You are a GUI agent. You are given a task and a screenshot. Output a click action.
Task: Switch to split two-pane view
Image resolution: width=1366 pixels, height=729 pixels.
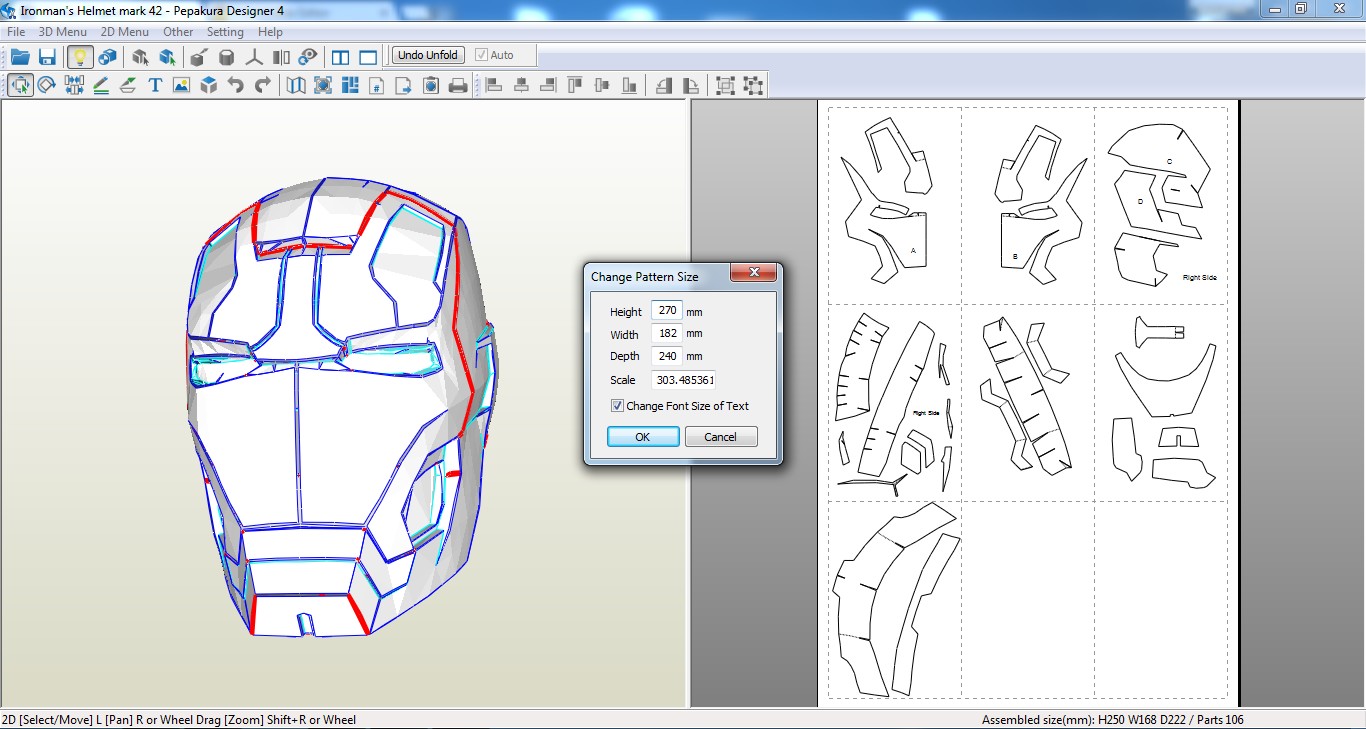point(340,56)
